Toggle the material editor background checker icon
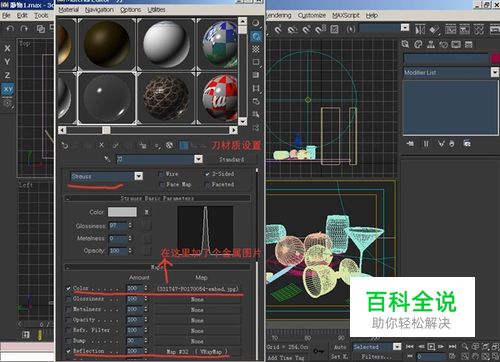500x362 pixels. click(256, 49)
